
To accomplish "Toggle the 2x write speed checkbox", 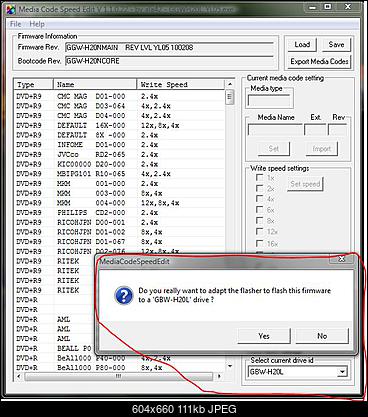I will point(259,188).
